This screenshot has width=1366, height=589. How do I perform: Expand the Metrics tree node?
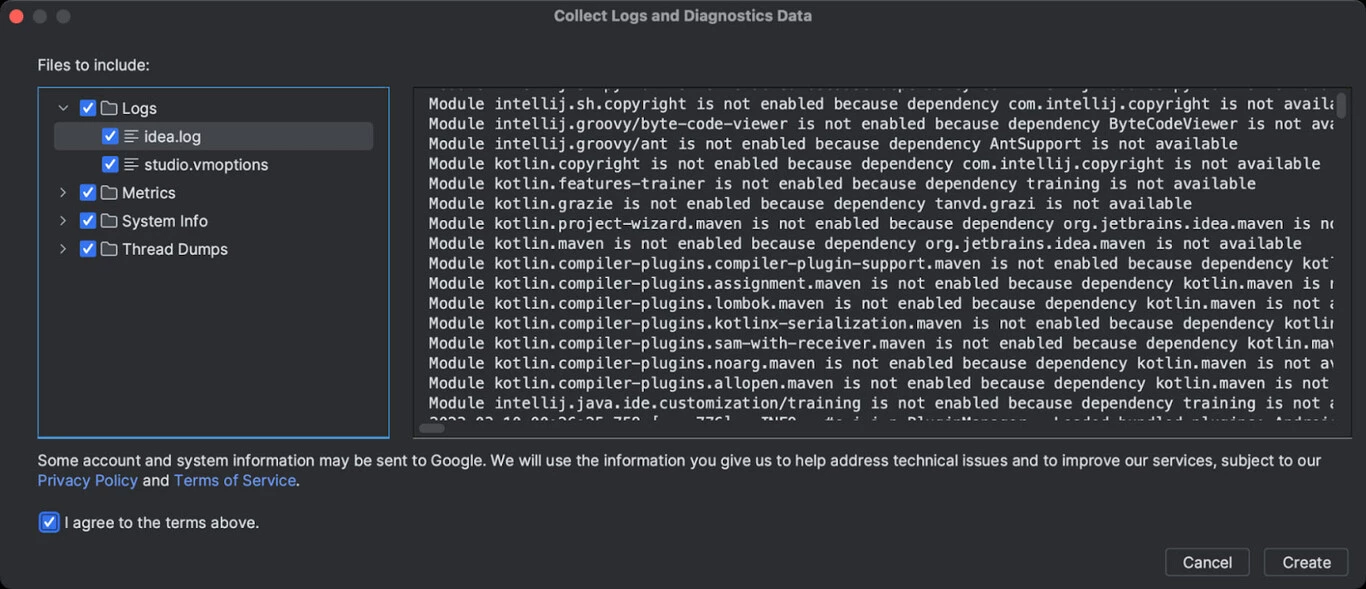coord(63,193)
